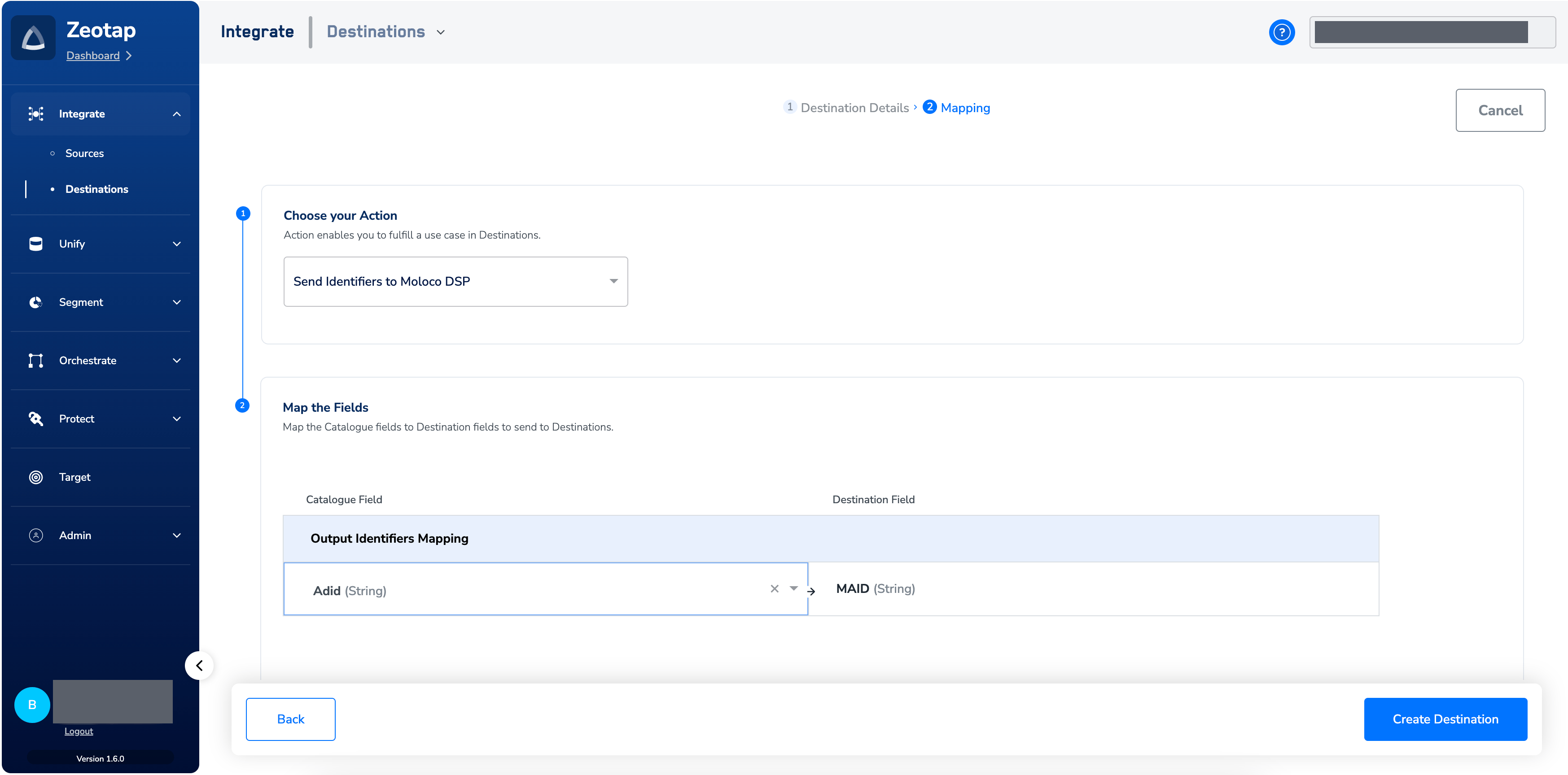The width and height of the screenshot is (1568, 775).
Task: Click the Unify database icon
Action: (x=36, y=244)
